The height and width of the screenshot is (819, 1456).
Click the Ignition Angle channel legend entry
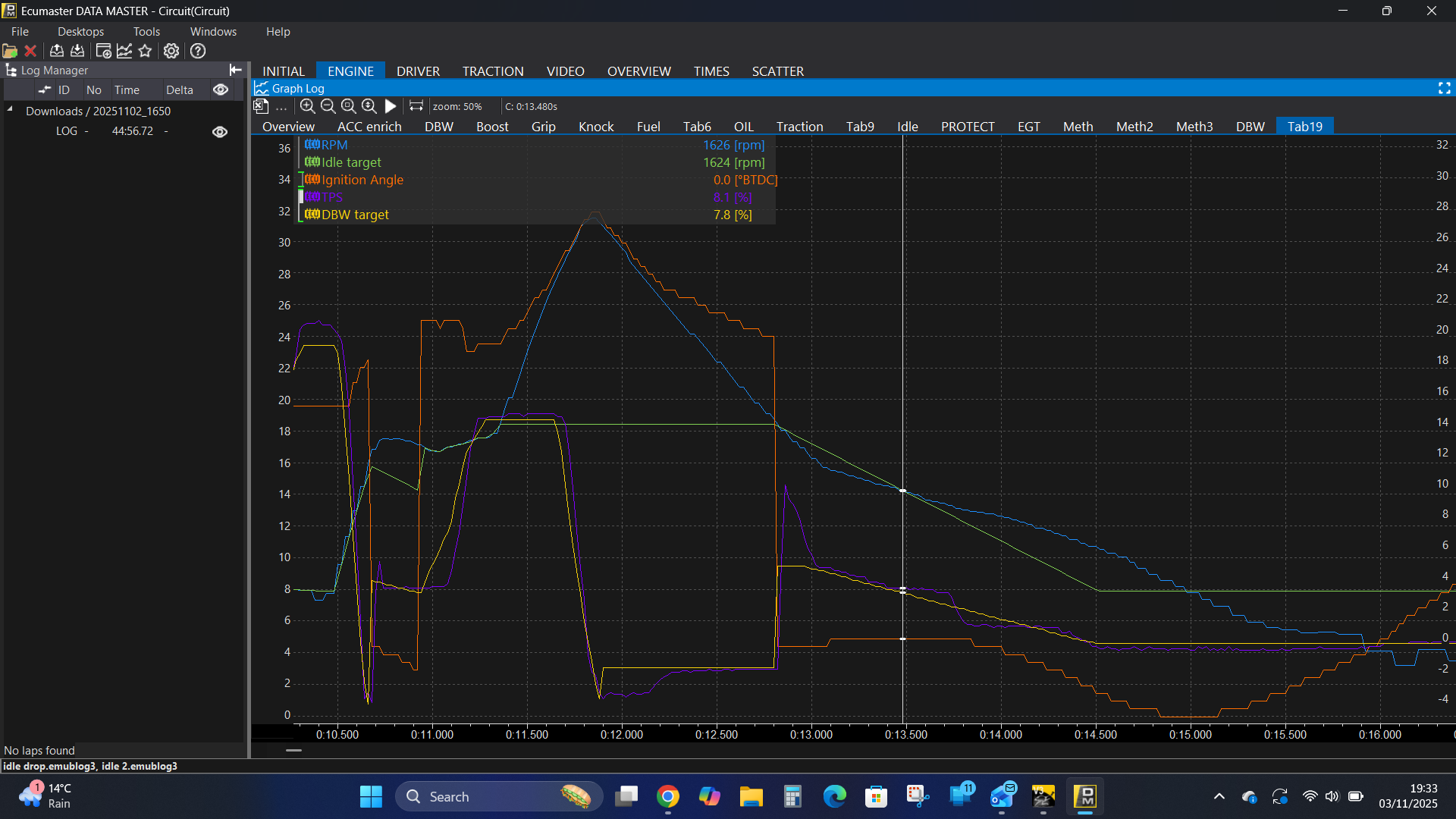[362, 180]
